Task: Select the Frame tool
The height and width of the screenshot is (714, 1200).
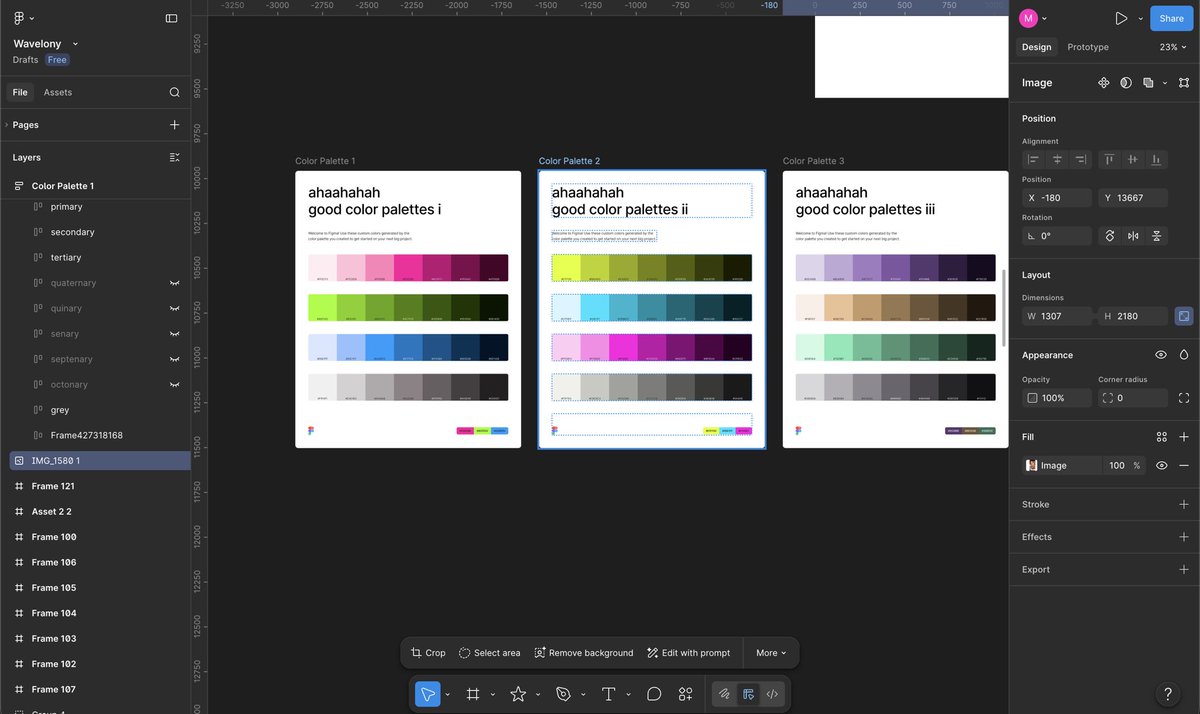Action: [473, 694]
